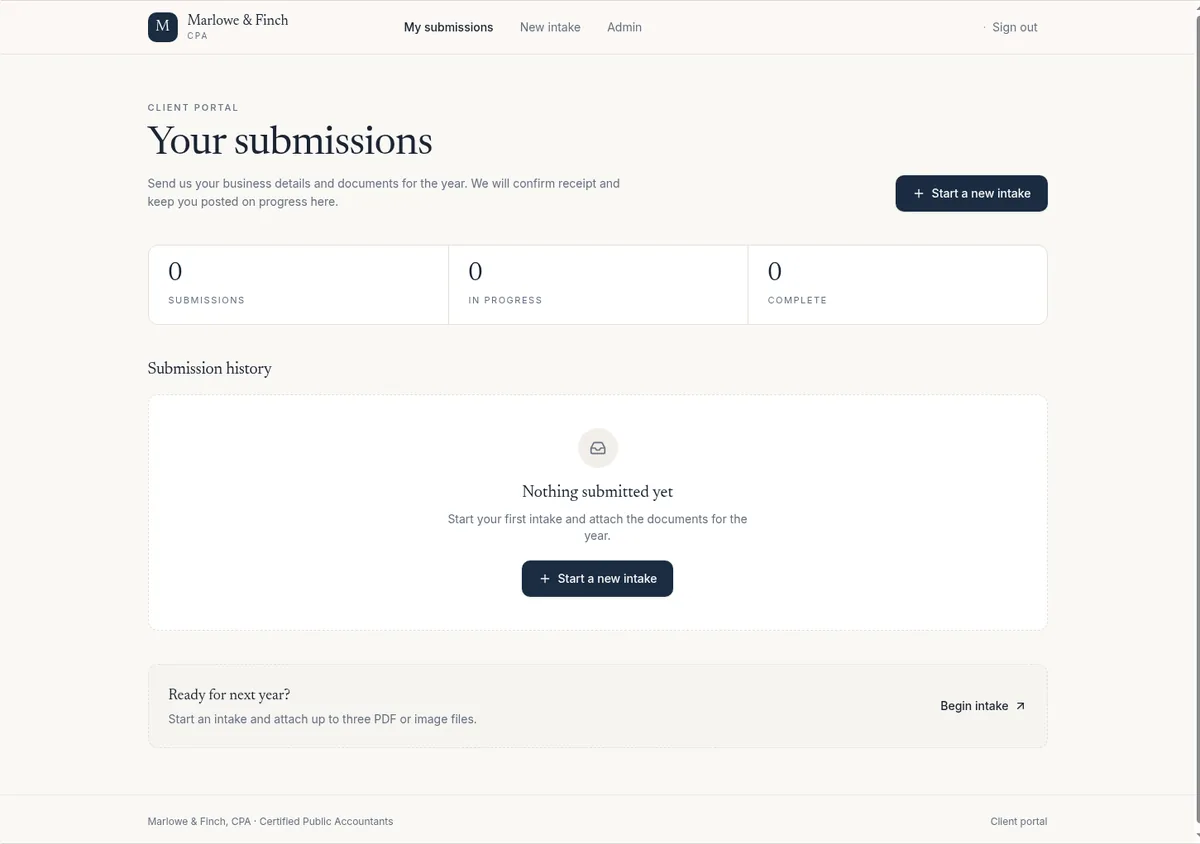Click the Ready for next year? heading
1200x844 pixels.
pos(229,694)
